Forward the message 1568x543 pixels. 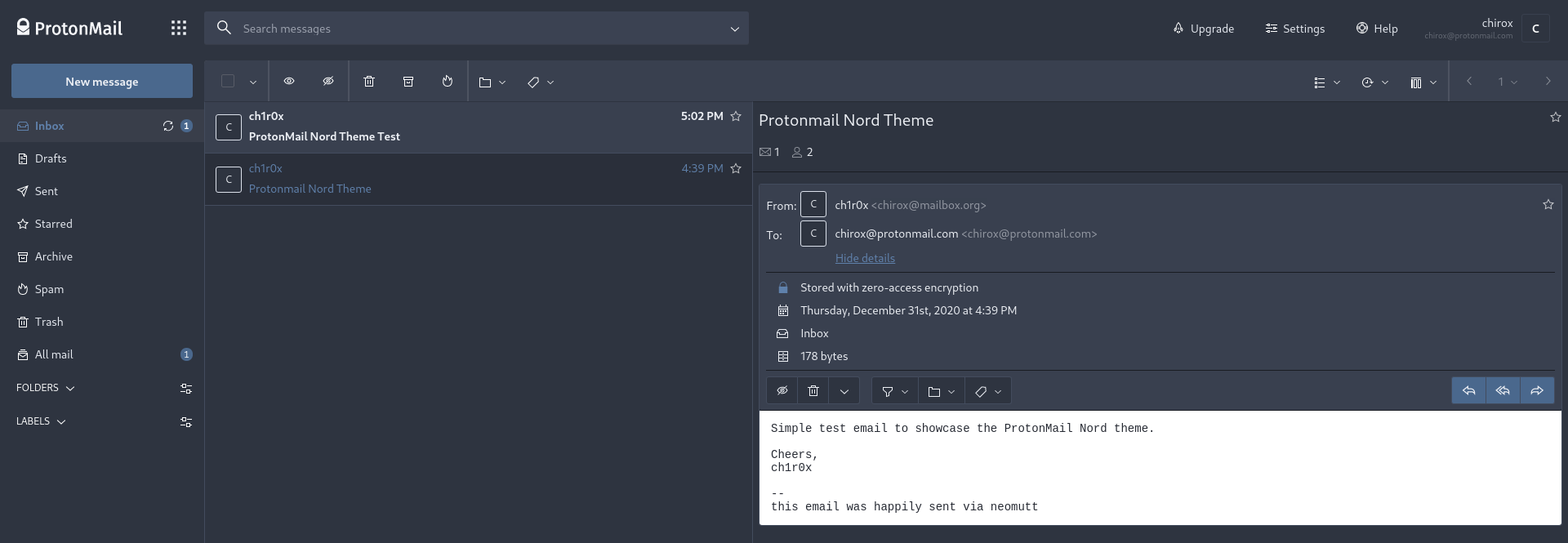[x=1537, y=391]
